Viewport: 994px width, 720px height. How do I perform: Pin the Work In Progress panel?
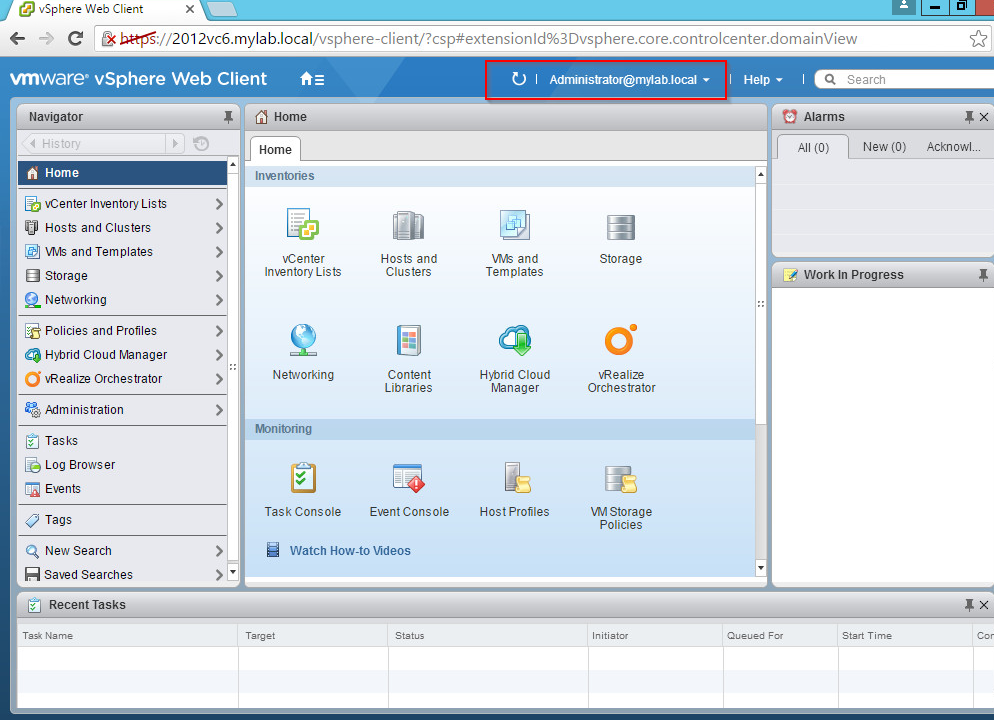click(983, 274)
